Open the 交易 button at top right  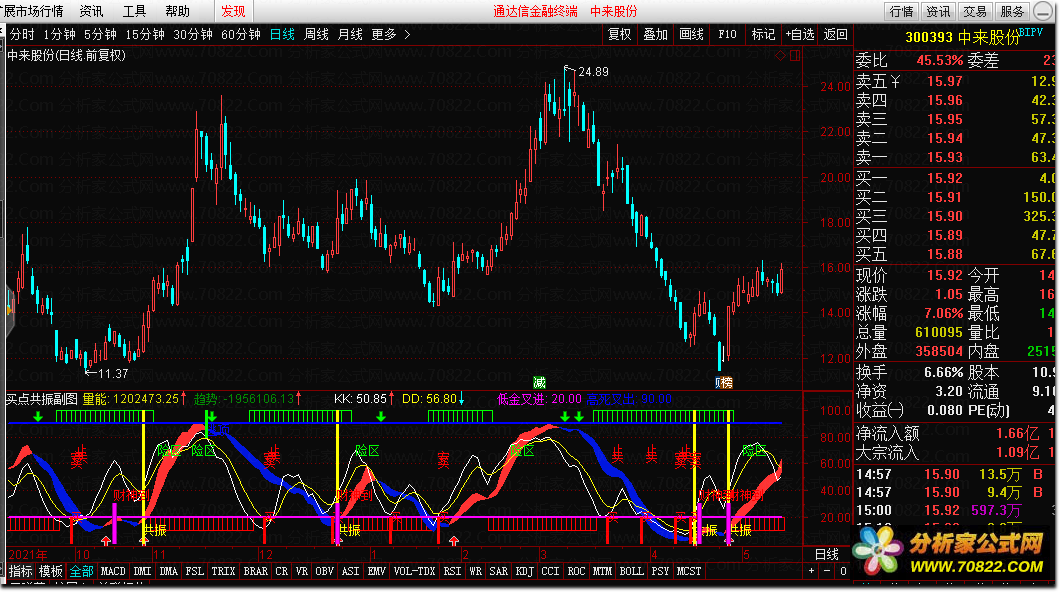click(975, 12)
